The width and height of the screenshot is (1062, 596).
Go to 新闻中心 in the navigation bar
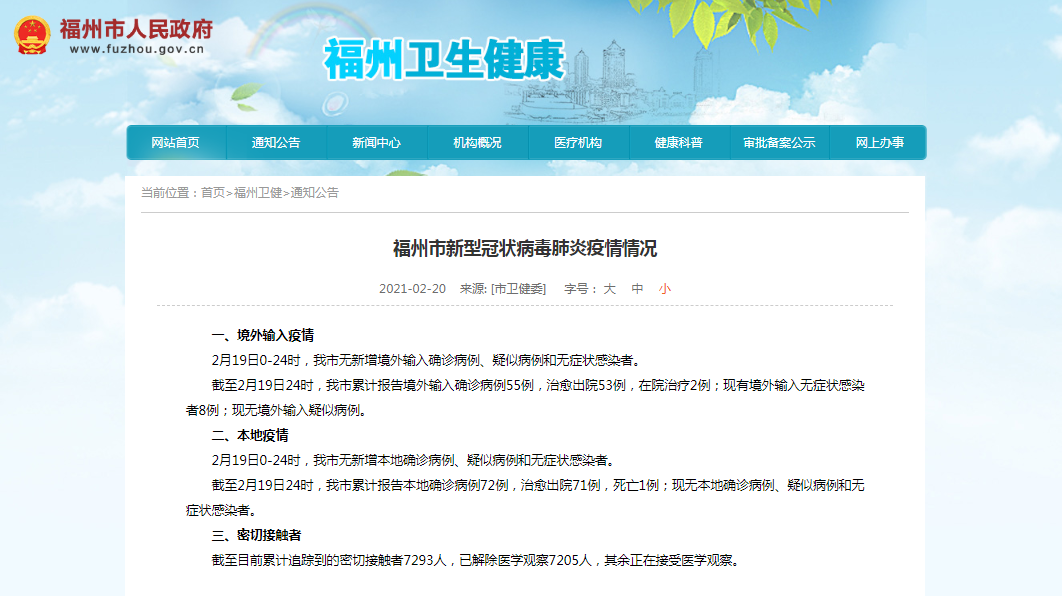coord(377,142)
